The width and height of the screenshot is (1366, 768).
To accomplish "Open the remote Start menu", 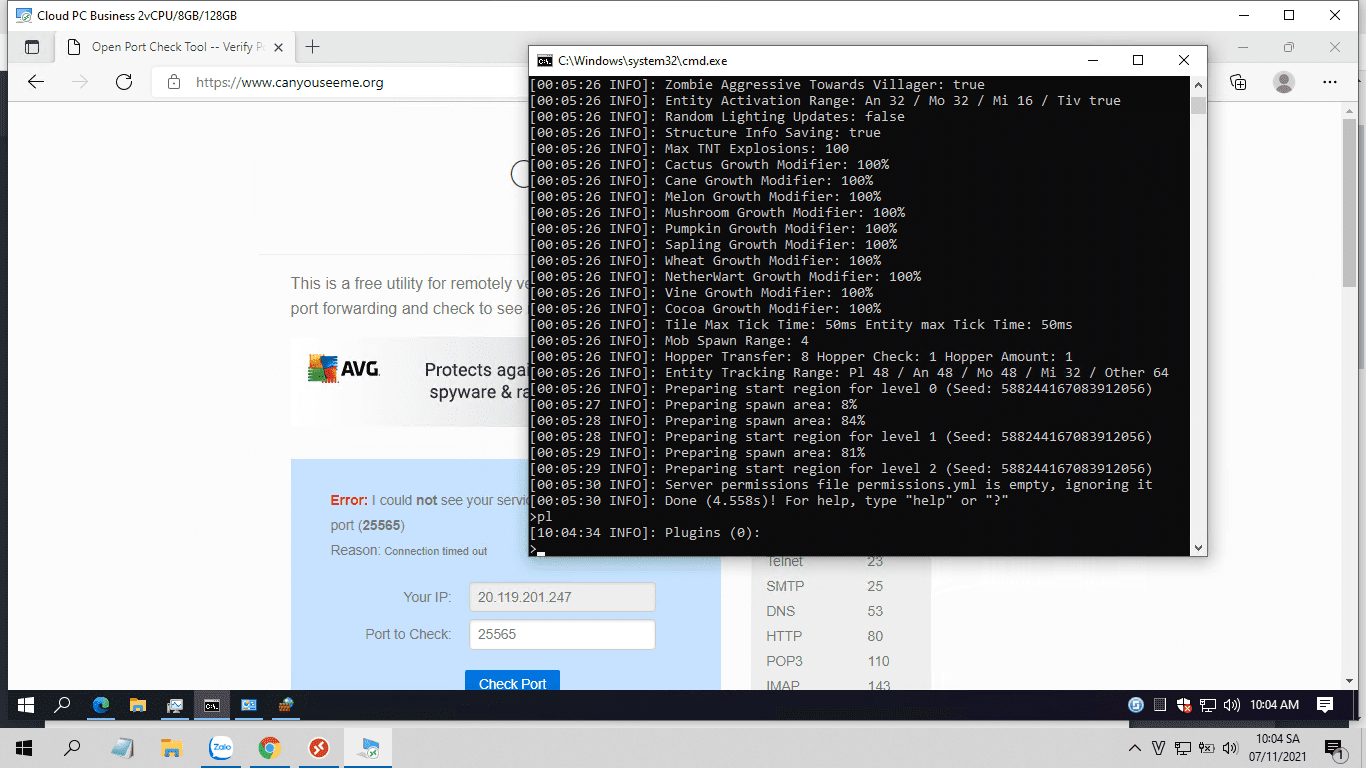I will tap(25, 705).
